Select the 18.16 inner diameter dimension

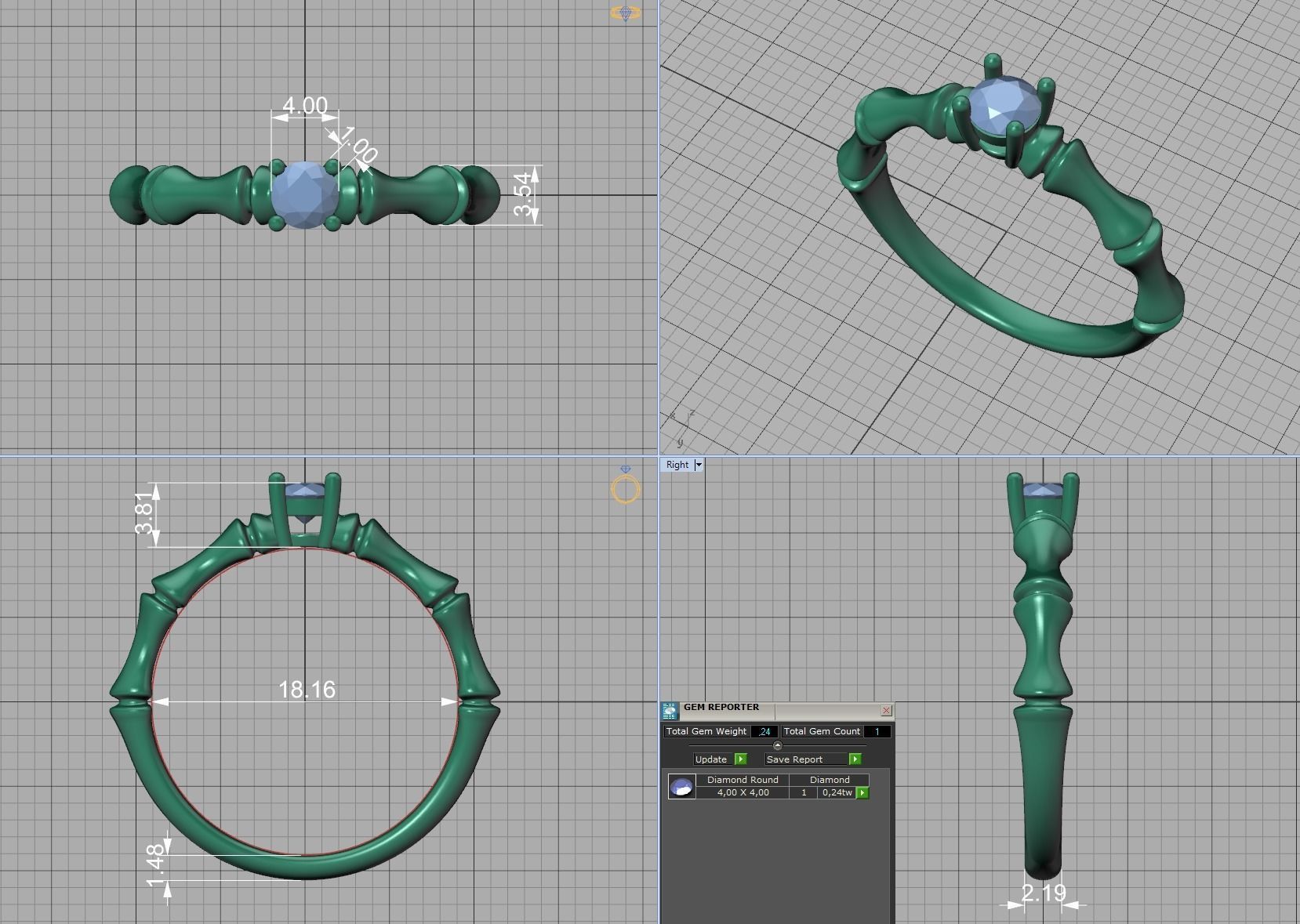click(307, 690)
